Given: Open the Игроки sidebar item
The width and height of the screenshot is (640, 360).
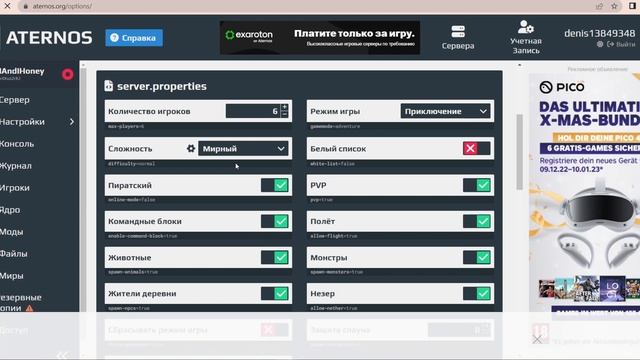Looking at the screenshot, I should tap(15, 188).
